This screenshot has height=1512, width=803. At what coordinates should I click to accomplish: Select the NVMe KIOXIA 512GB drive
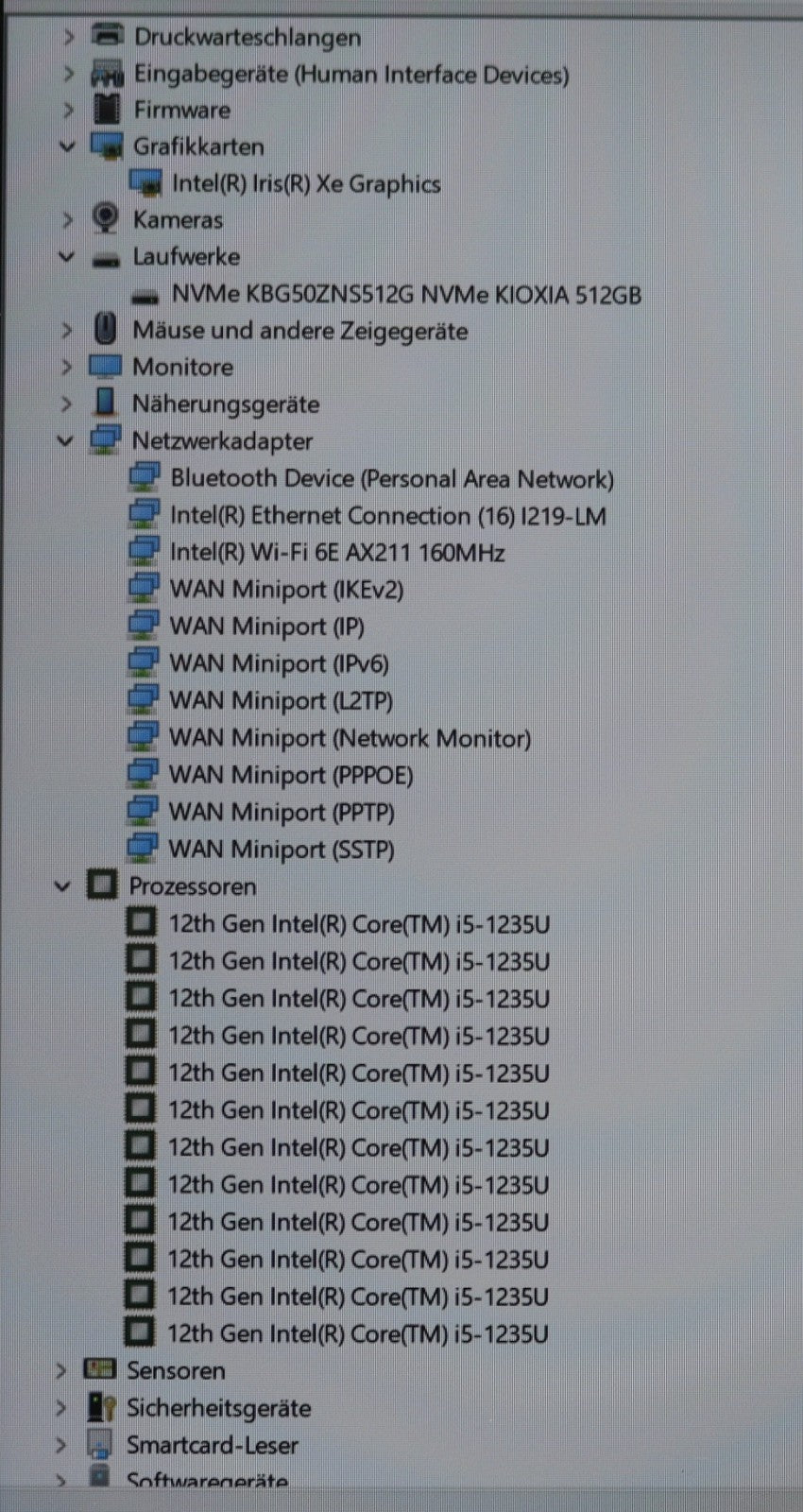click(x=405, y=295)
